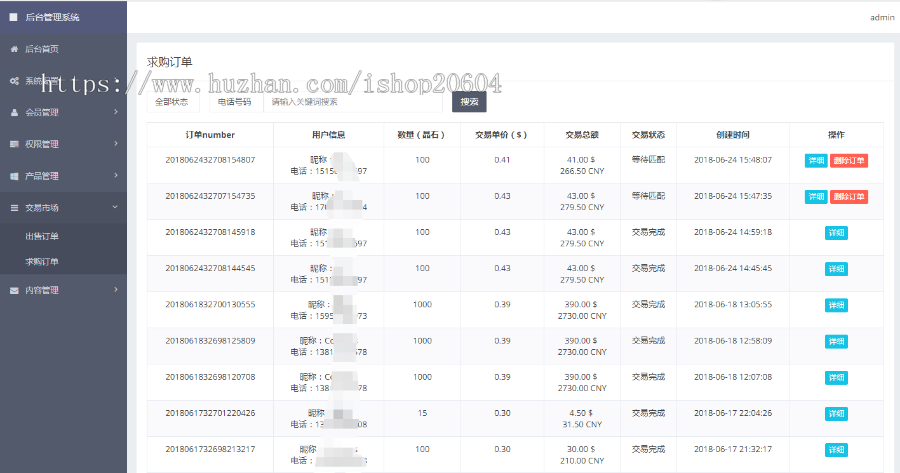Open 详细 for order 2018062432707154735
Image resolution: width=900 pixels, height=473 pixels.
coord(816,197)
